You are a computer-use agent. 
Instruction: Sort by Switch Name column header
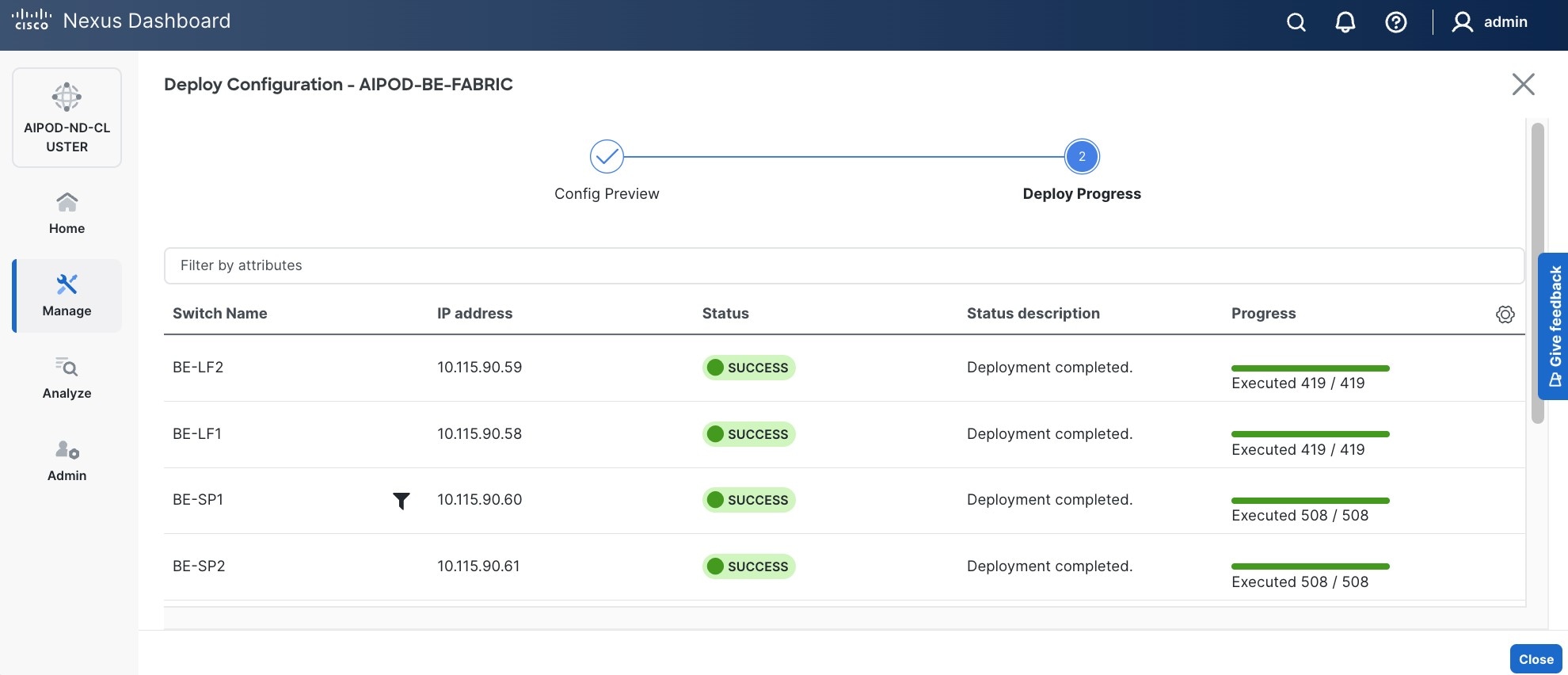coord(220,314)
